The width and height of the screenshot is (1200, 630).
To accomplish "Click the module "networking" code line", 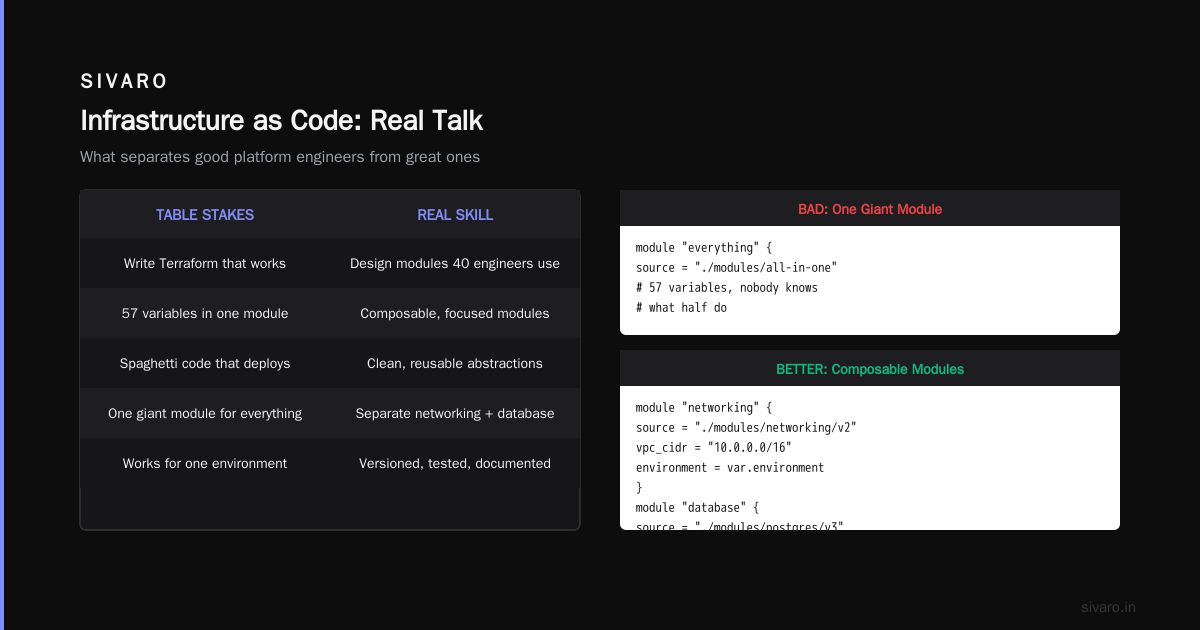I will (x=705, y=407).
